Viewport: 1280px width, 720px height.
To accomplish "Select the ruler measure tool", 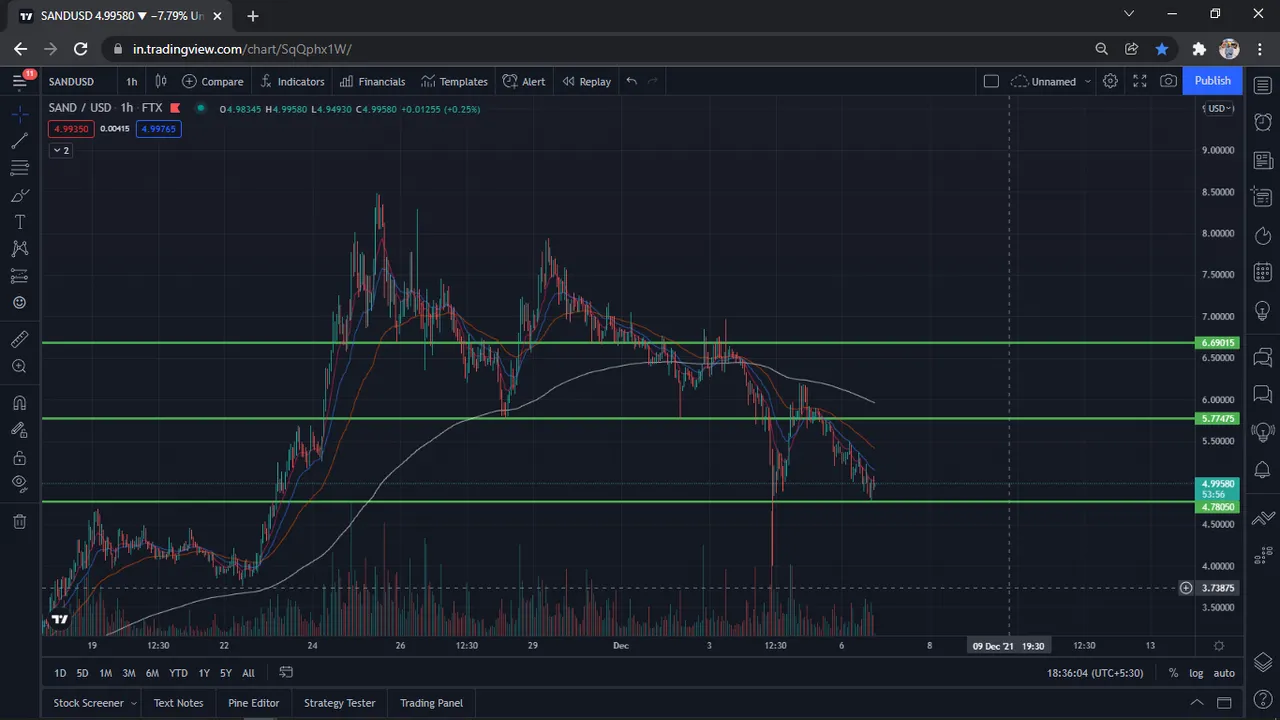I will tap(19, 340).
